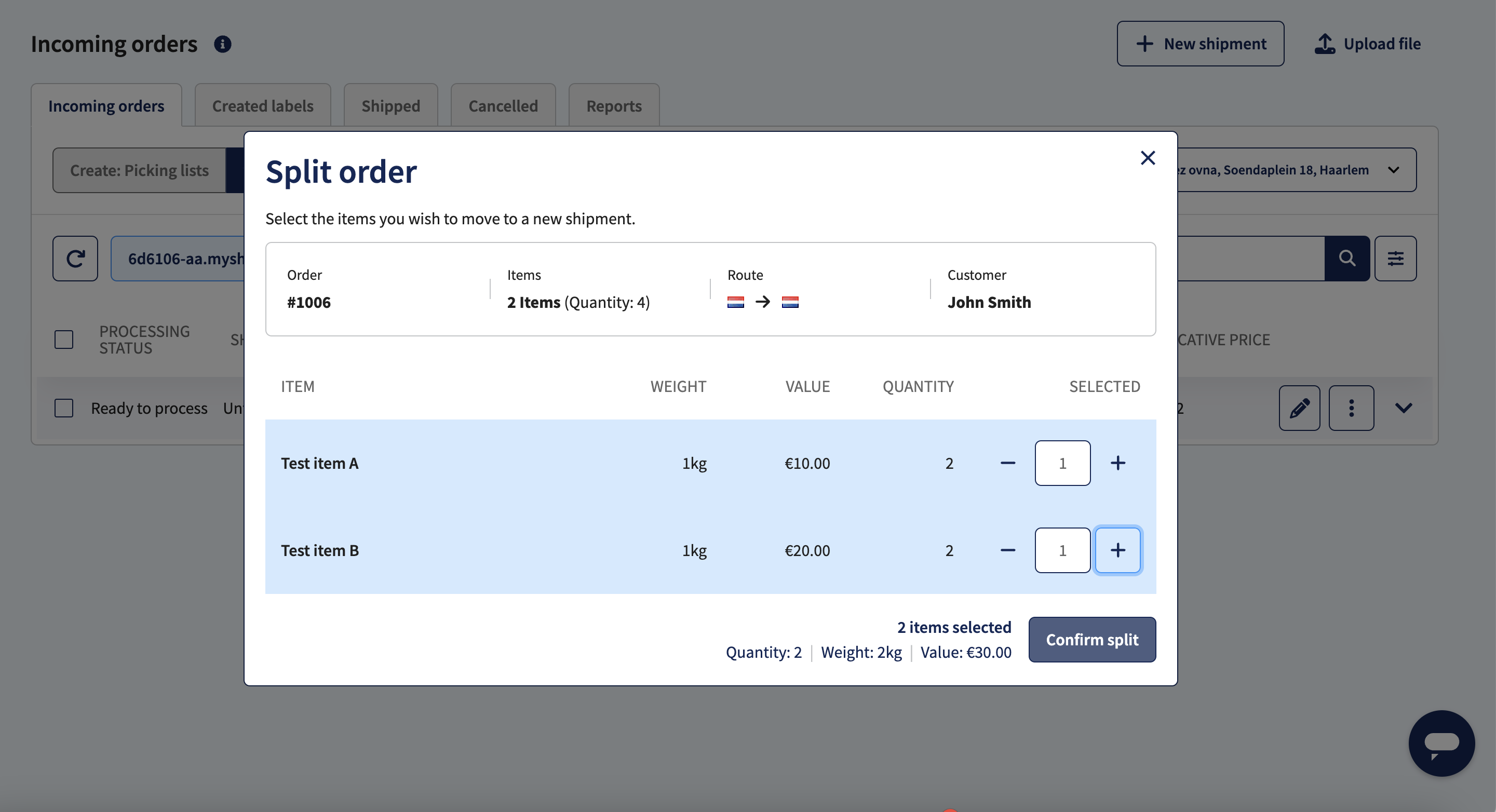Toggle the select-all checkbox in table header
The width and height of the screenshot is (1496, 812).
(x=64, y=340)
